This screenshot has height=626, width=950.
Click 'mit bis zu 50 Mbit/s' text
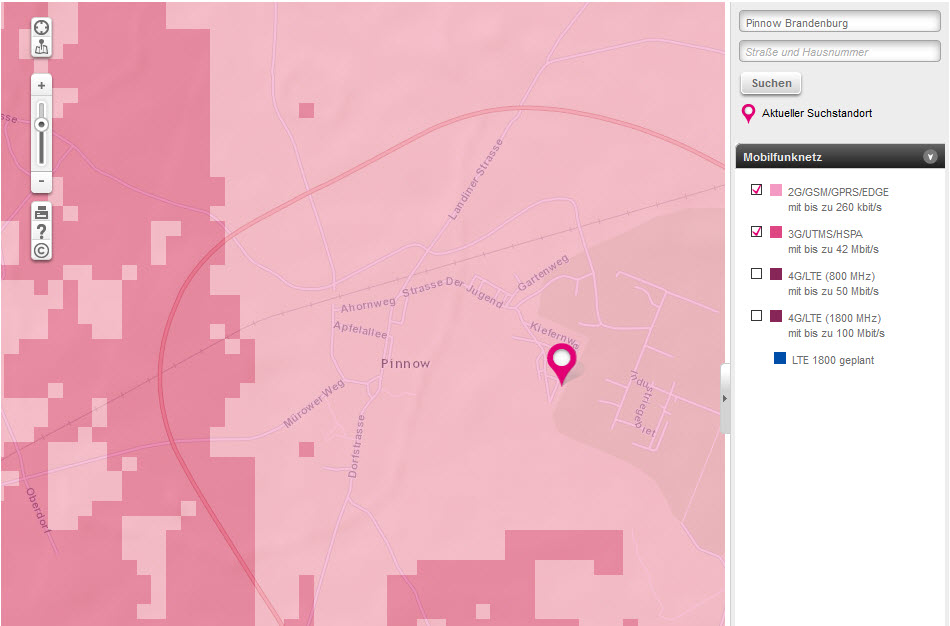pos(833,291)
